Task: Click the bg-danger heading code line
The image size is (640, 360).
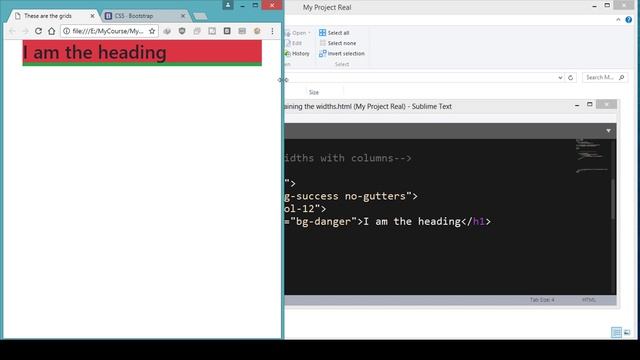Action: click(x=388, y=222)
